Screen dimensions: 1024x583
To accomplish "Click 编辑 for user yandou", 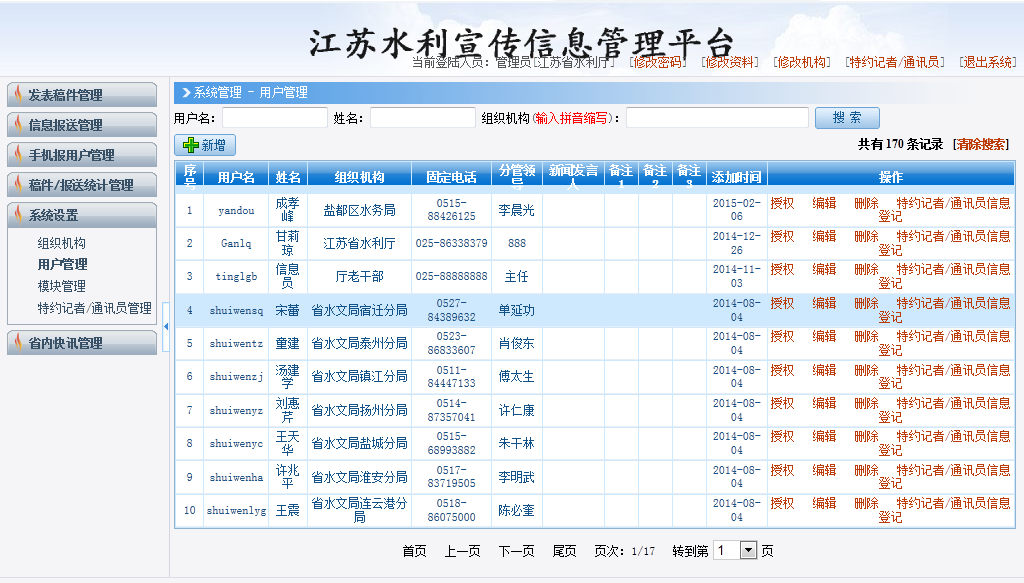I will (x=824, y=203).
